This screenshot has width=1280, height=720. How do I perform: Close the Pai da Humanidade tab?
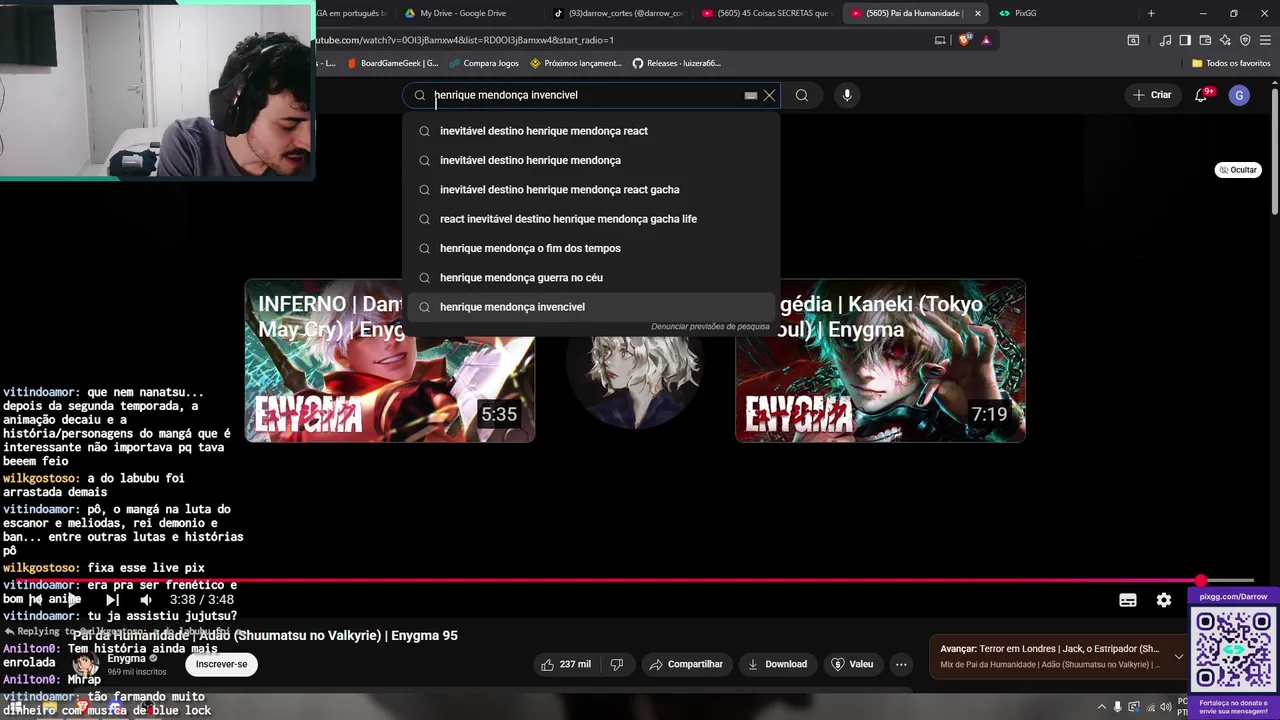click(977, 13)
